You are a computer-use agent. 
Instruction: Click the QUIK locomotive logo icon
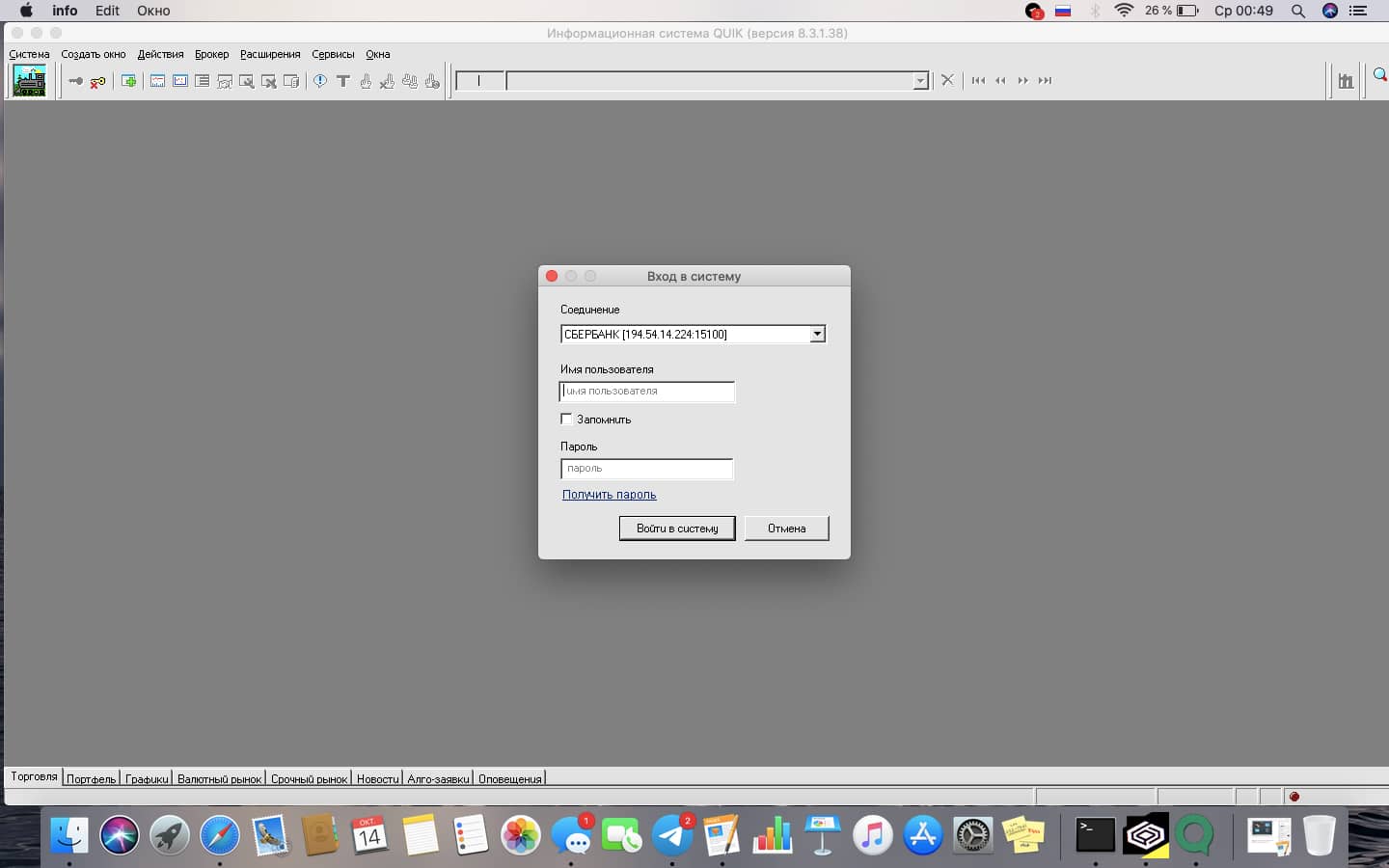coord(29,80)
